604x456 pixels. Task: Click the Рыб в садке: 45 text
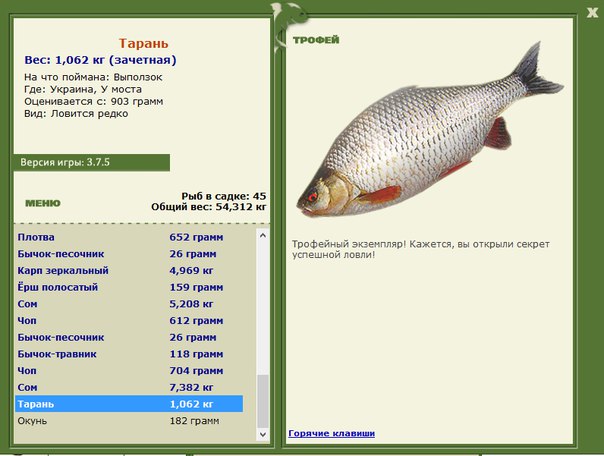click(224, 196)
